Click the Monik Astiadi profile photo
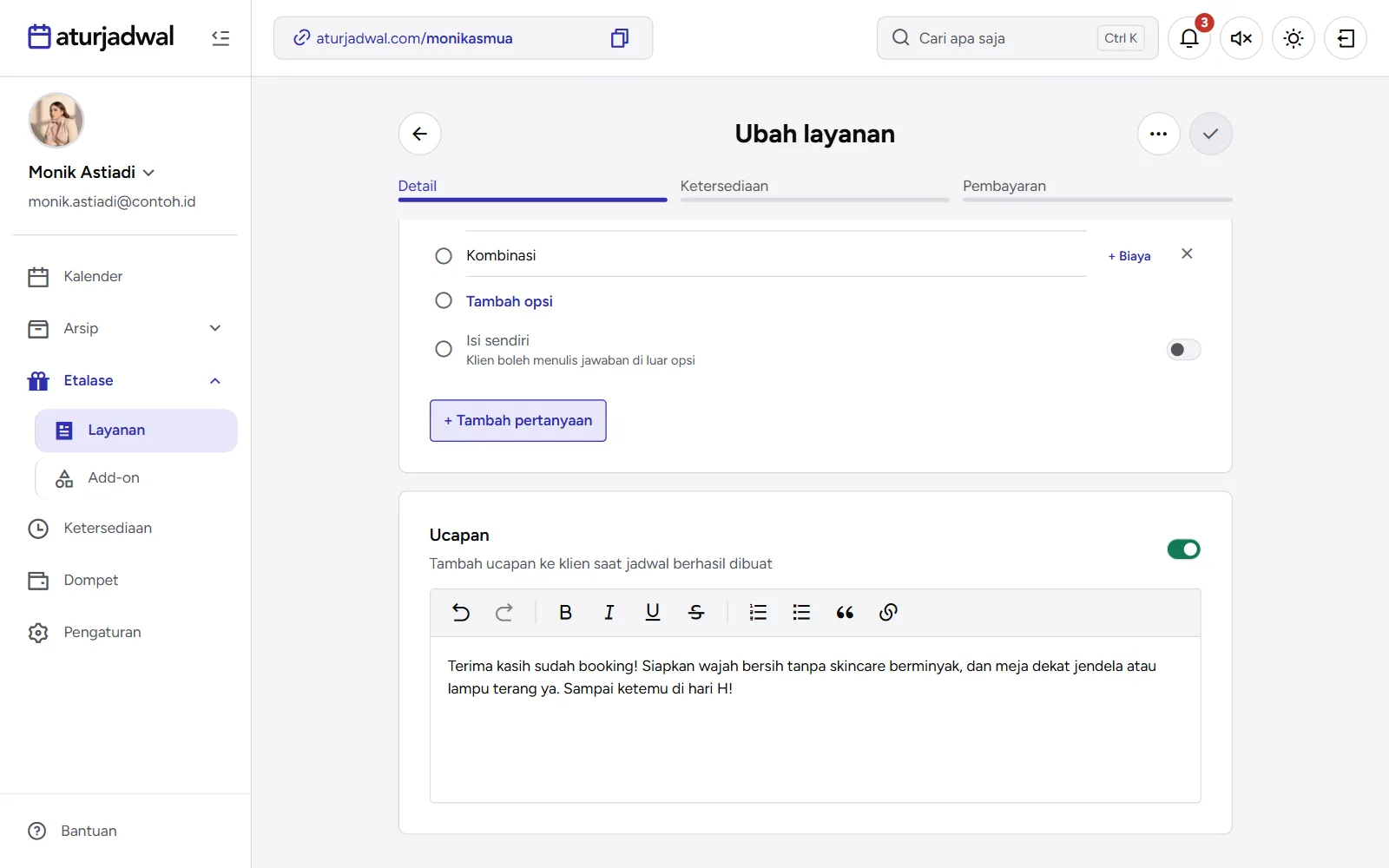This screenshot has height=868, width=1389. (56, 121)
